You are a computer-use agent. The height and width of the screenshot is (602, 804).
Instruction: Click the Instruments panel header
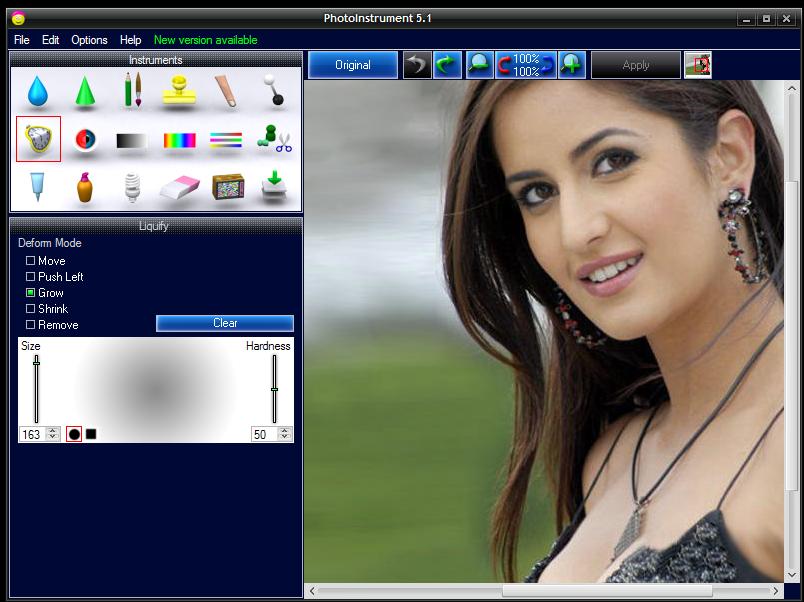coord(156,59)
